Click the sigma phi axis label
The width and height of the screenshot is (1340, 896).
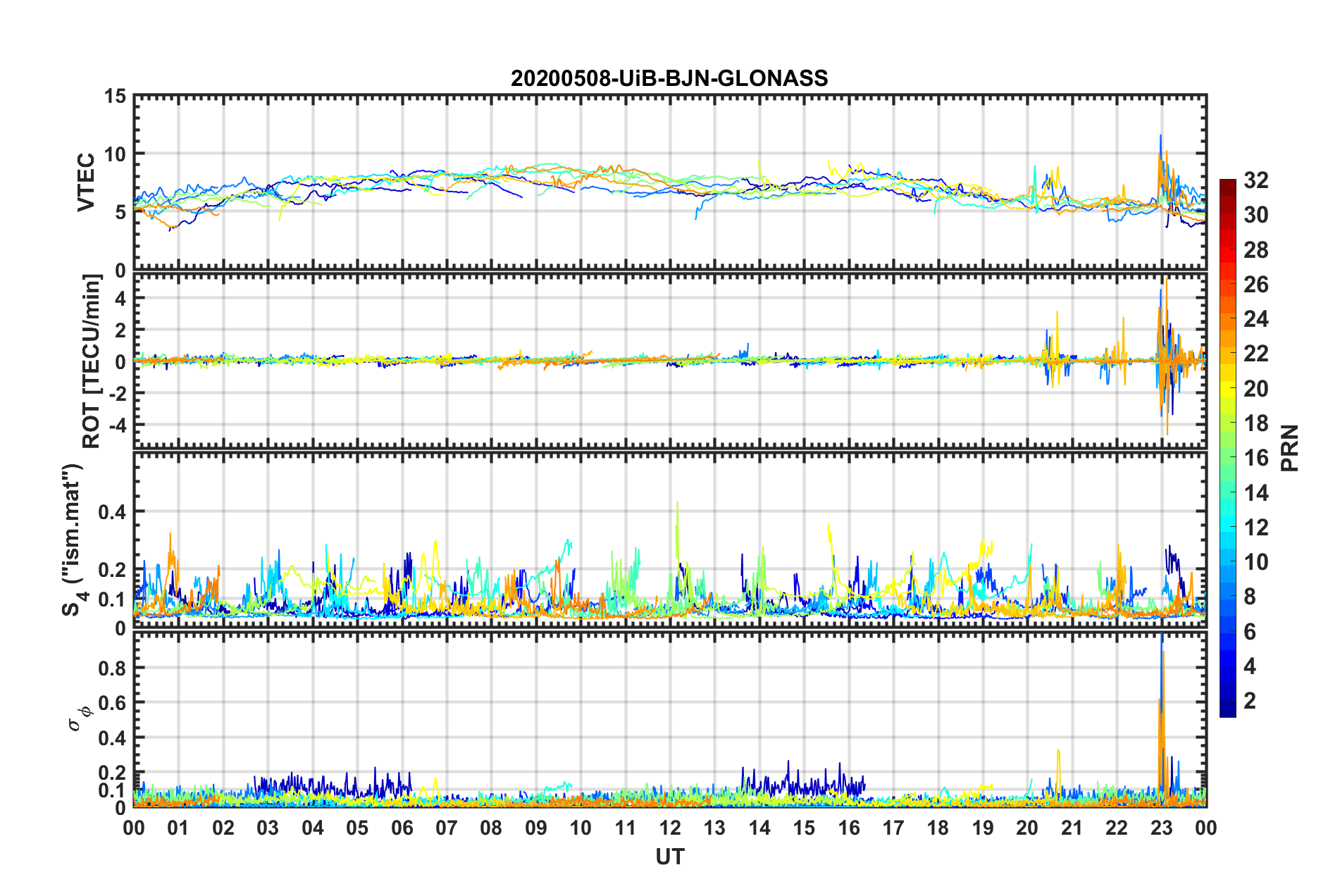(80, 718)
